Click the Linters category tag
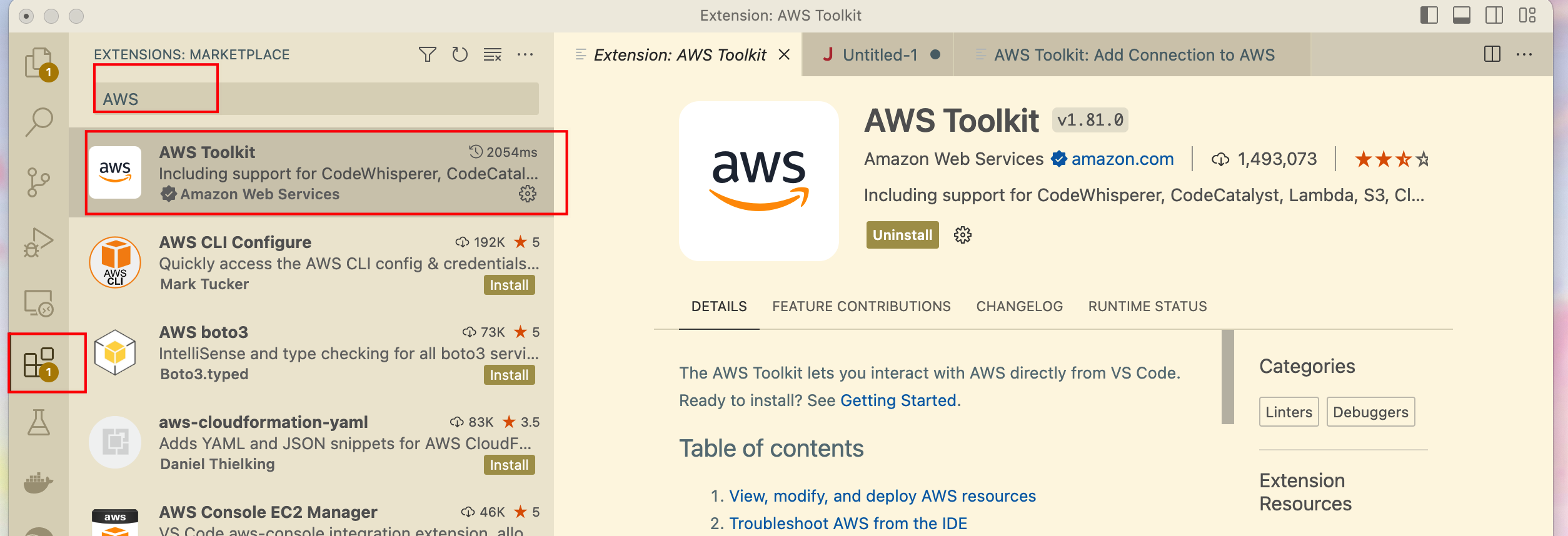 1289,412
